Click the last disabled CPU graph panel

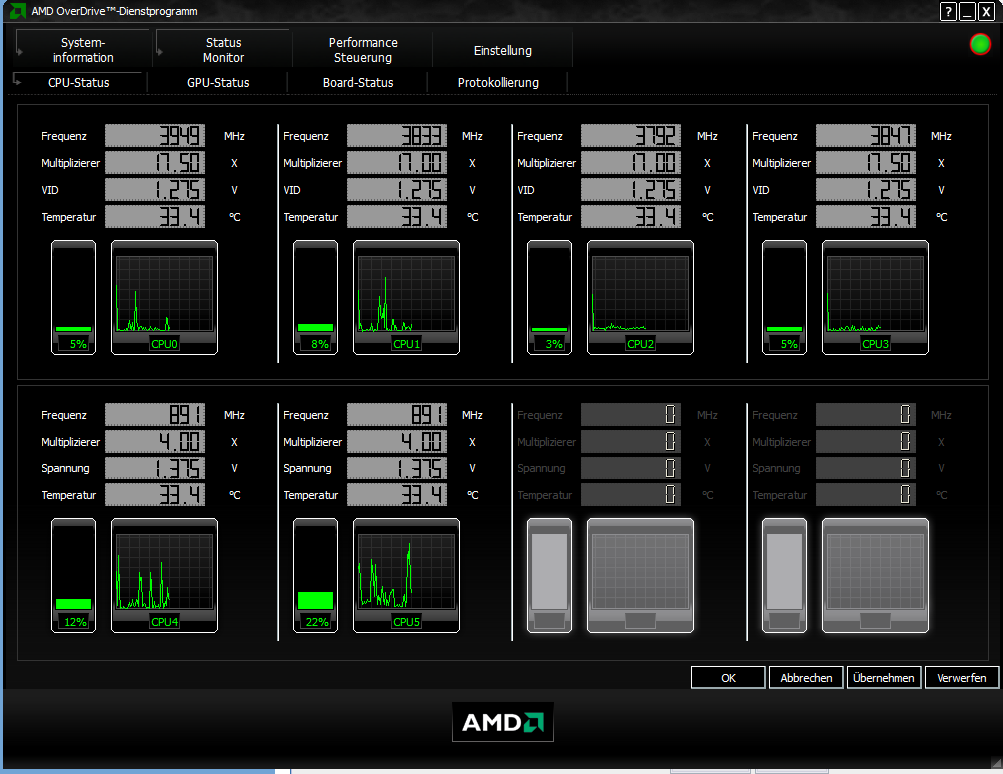point(875,575)
